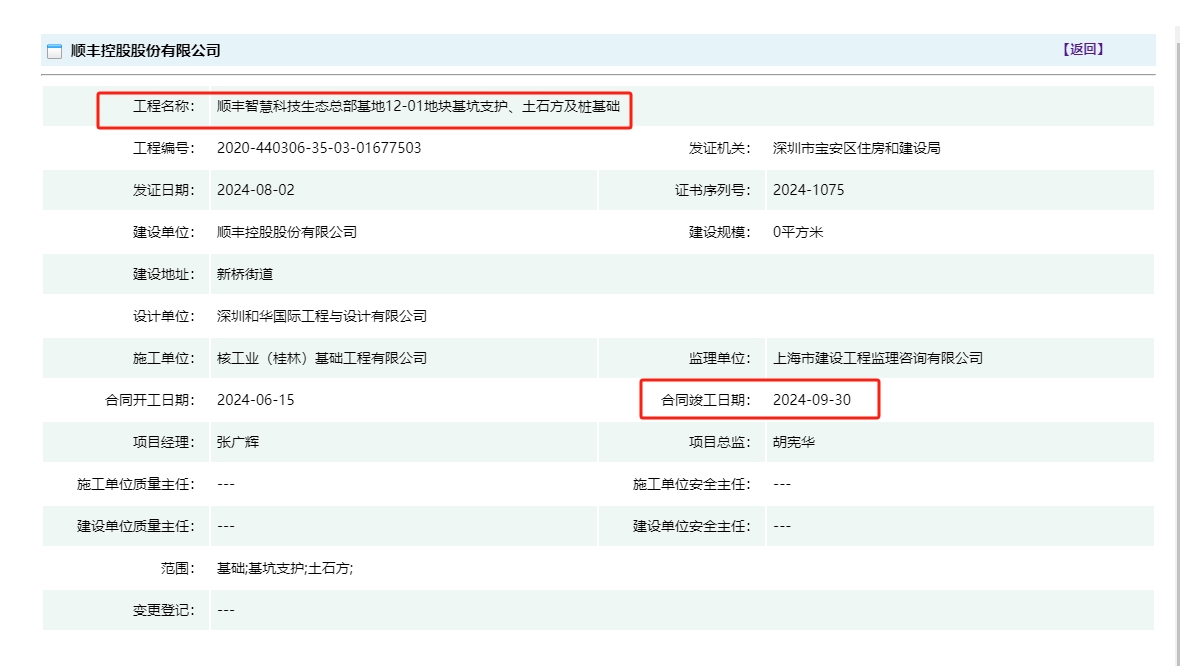This screenshot has width=1180, height=666.
Task: Click the 顺丰控股股份有限公司 header title
Action: (x=145, y=50)
